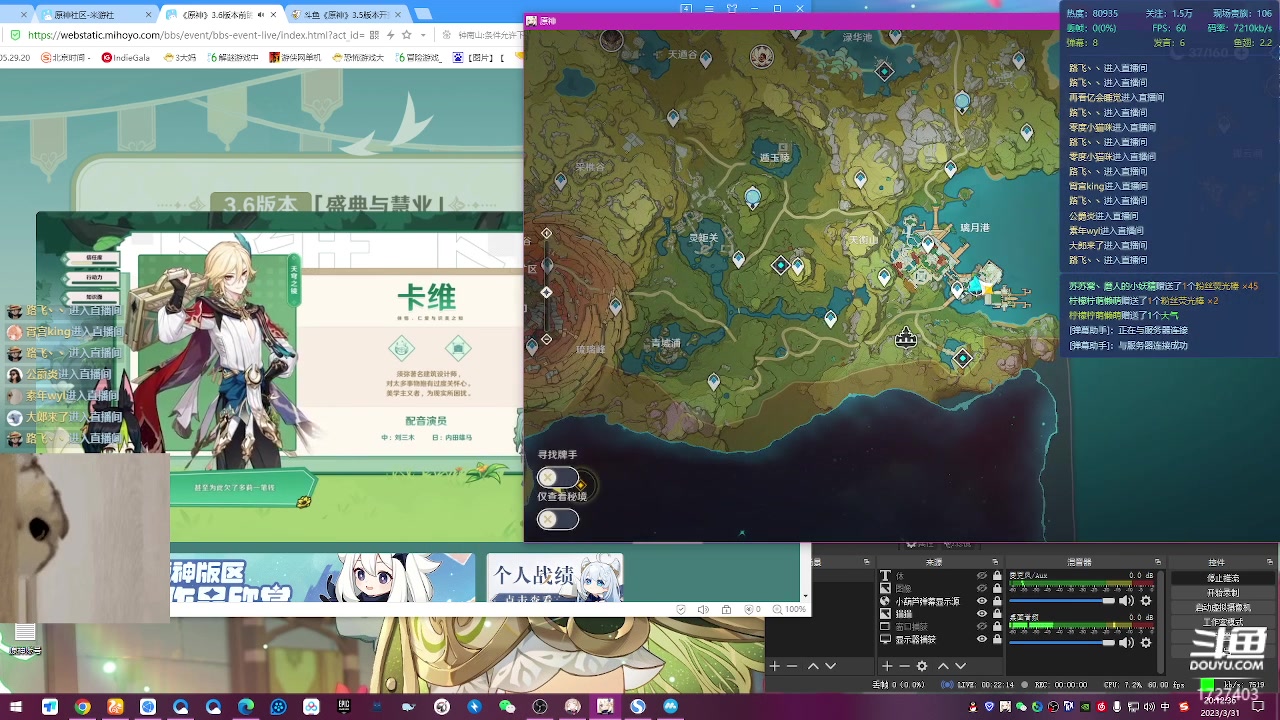Click 开始录制 button in OBS
This screenshot has width=1280, height=720.
(1223, 593)
